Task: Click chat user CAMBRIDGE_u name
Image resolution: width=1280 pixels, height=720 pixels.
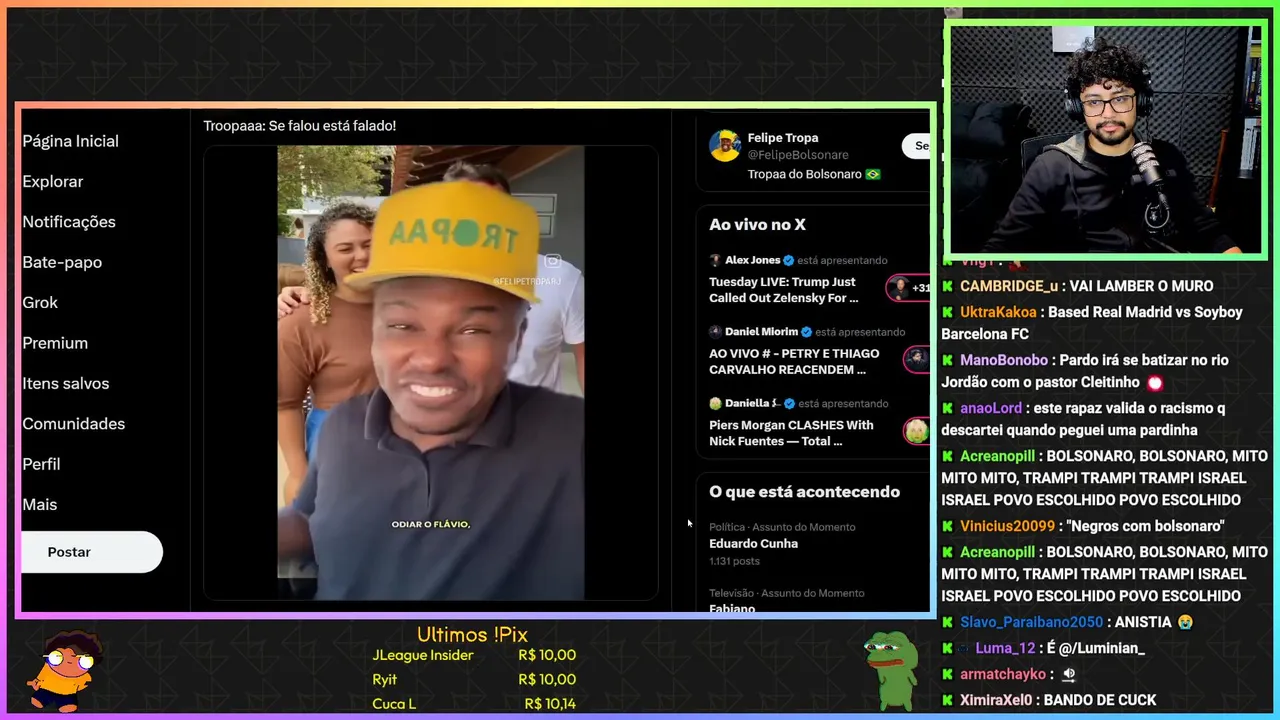Action: point(1009,286)
